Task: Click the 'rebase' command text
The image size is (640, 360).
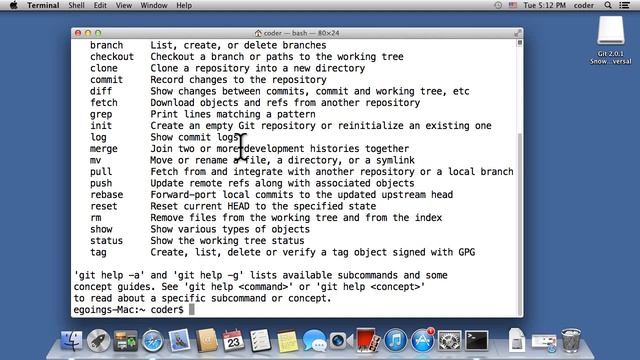Action: pyautogui.click(x=107, y=195)
